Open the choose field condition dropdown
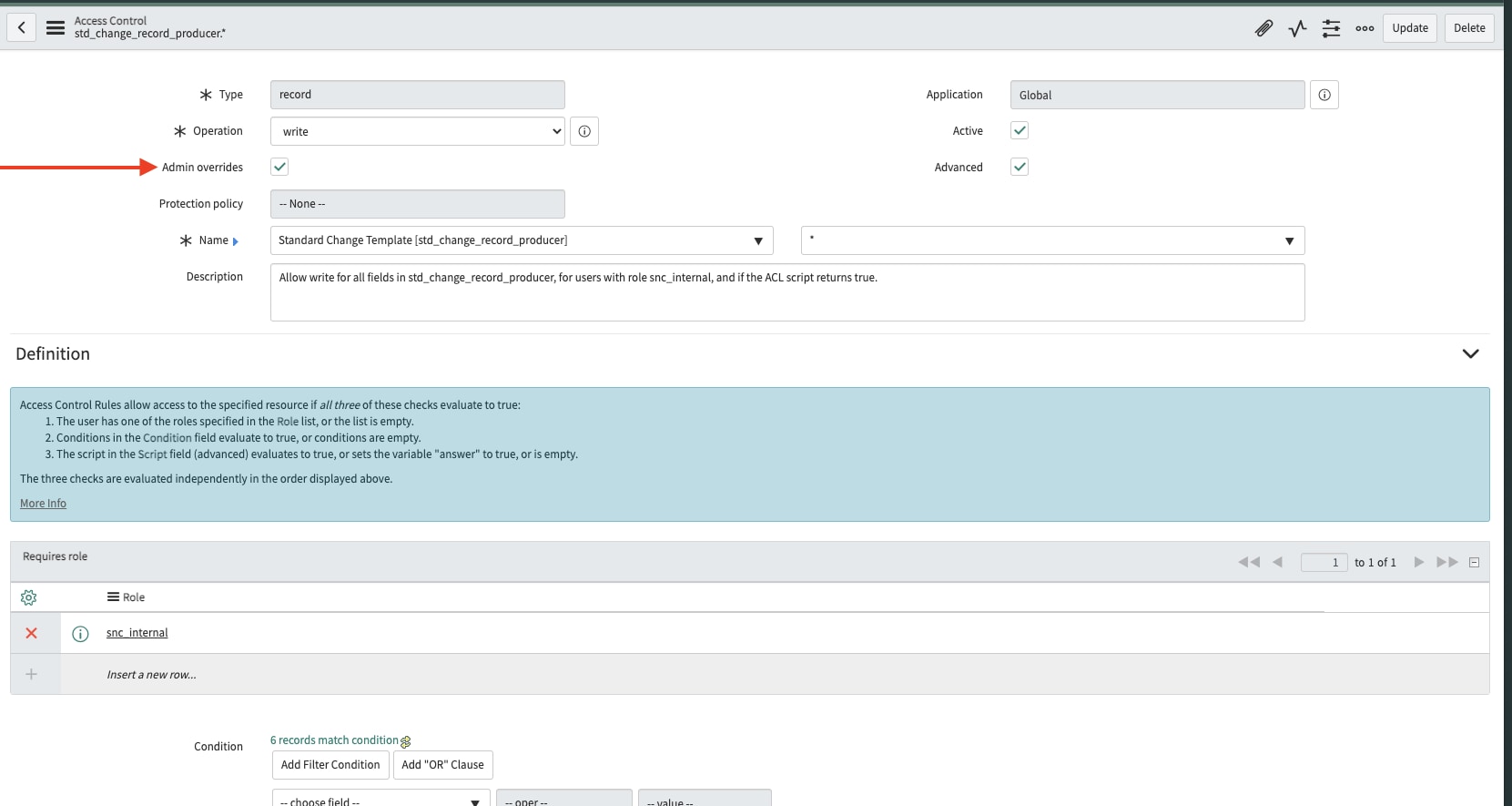This screenshot has width=1512, height=806. point(381,798)
